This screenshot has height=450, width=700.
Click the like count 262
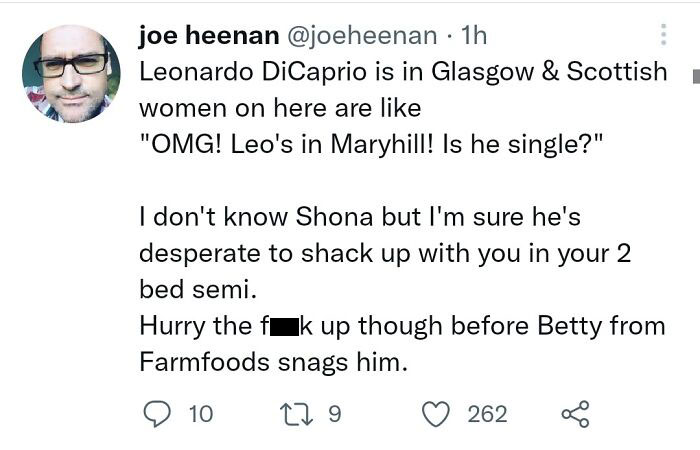pos(487,413)
